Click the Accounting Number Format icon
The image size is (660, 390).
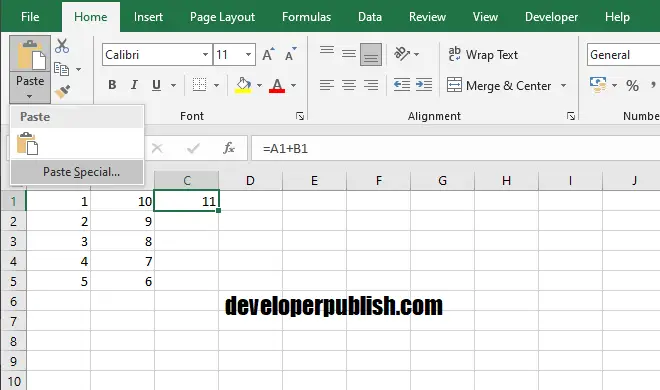point(598,85)
